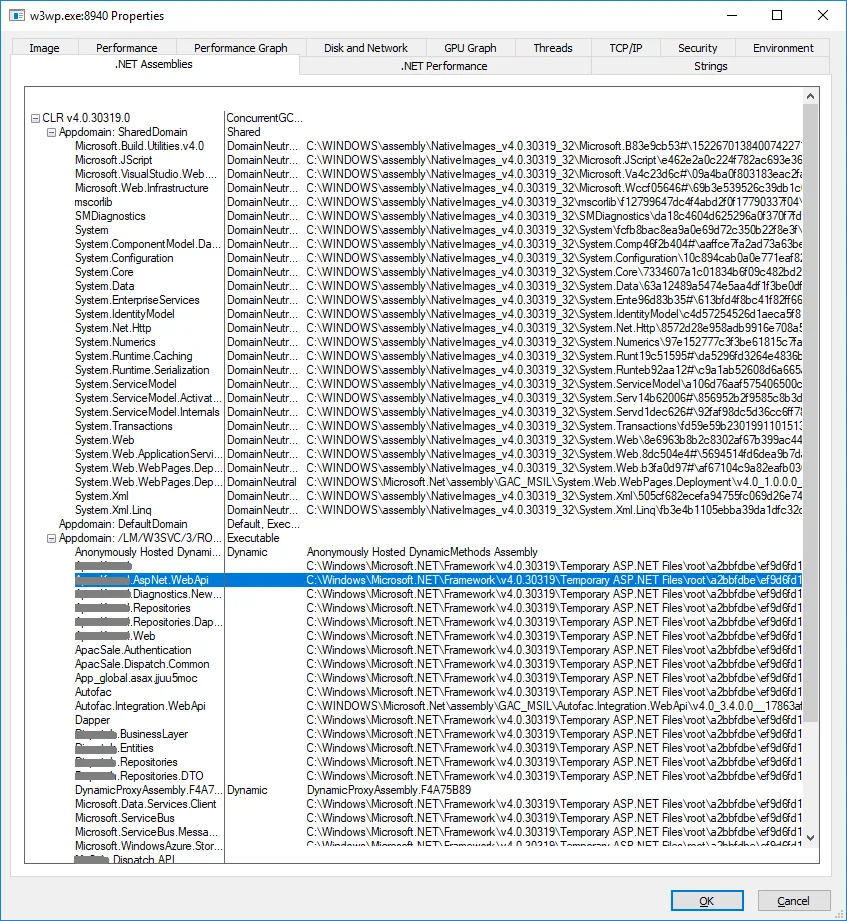Viewport: 847px width, 921px height.
Task: Switch to the Threads tab
Action: (x=553, y=48)
